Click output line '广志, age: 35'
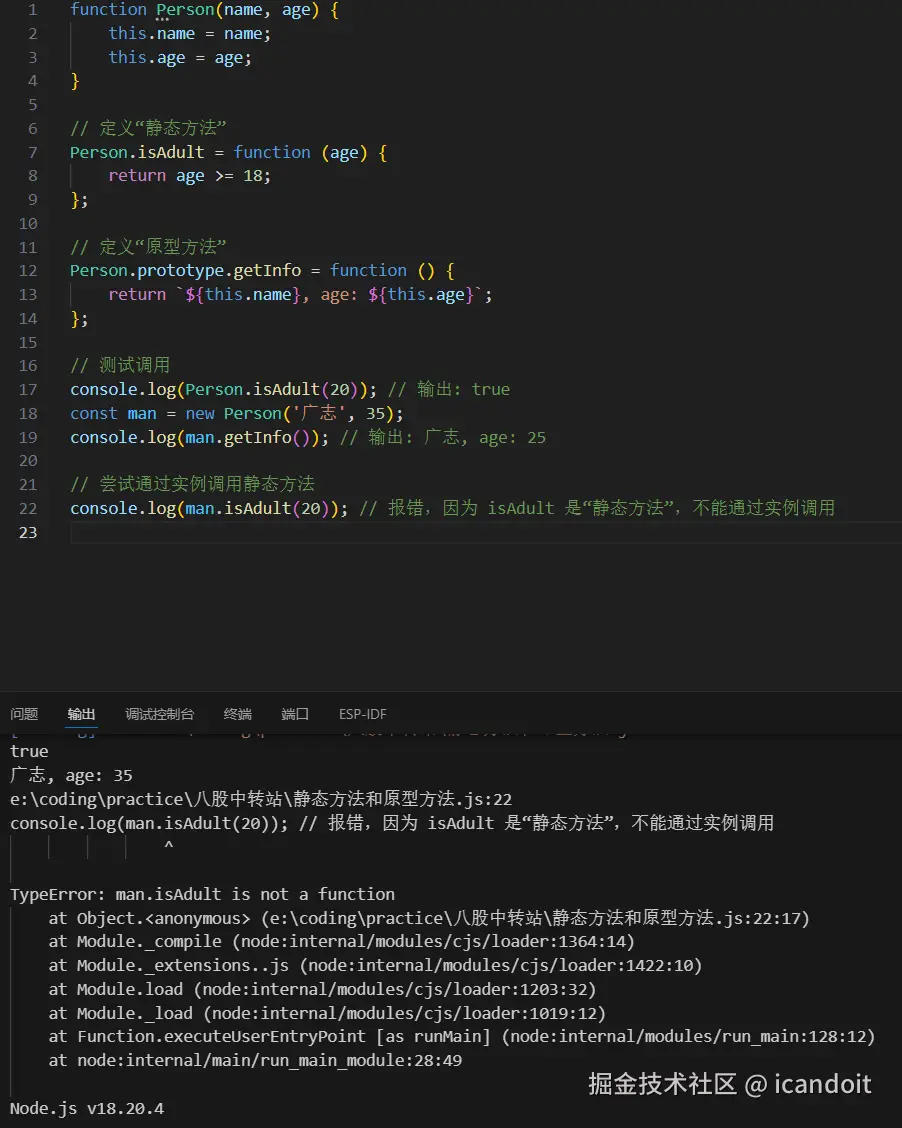902x1128 pixels. (71, 776)
